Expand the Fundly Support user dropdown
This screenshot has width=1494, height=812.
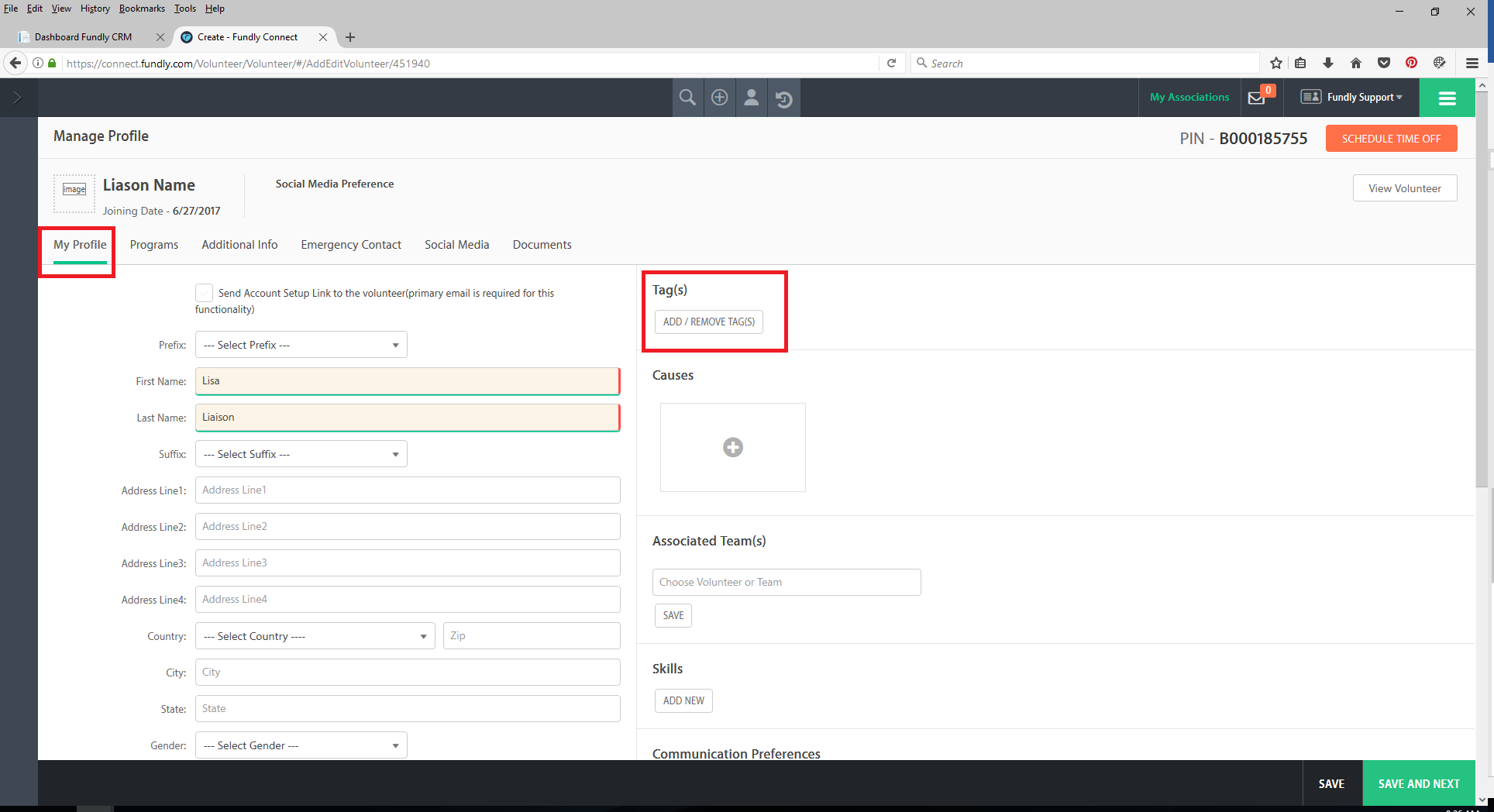[x=1364, y=98]
